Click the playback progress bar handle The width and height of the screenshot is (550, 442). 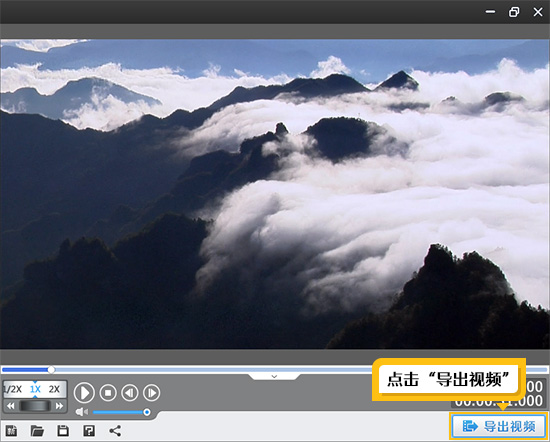point(51,369)
